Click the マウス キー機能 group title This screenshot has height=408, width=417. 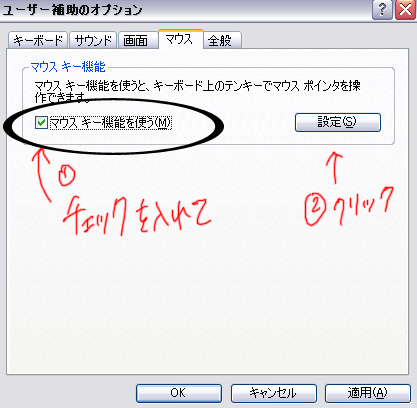pyautogui.click(x=68, y=67)
